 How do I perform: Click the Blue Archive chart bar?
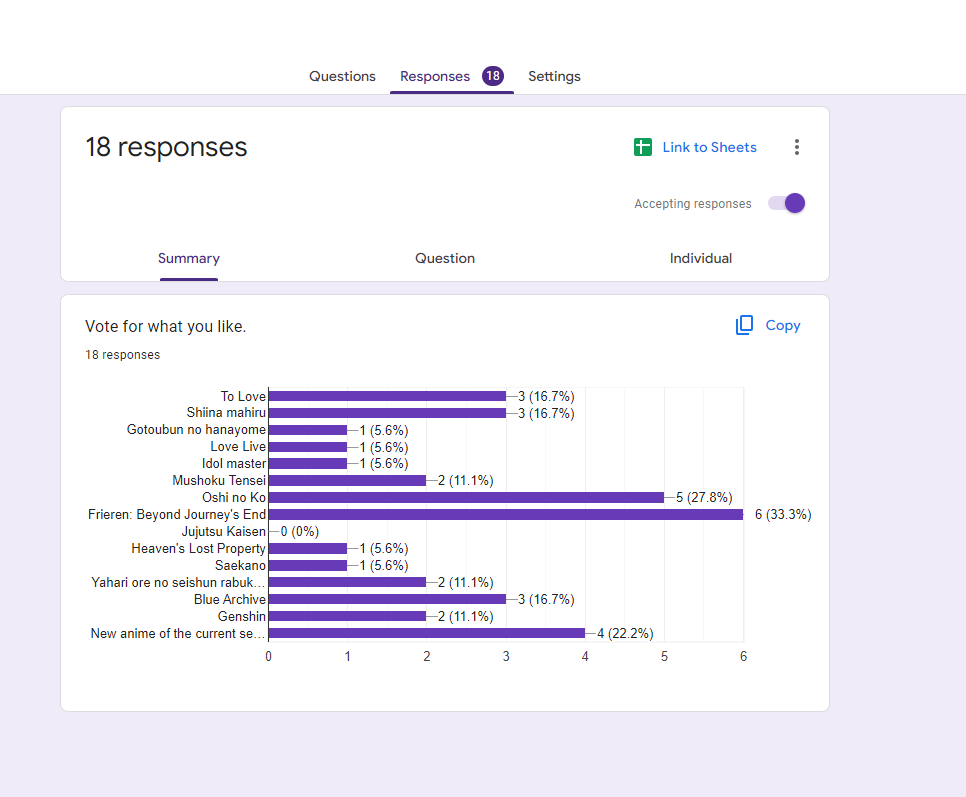(x=387, y=599)
